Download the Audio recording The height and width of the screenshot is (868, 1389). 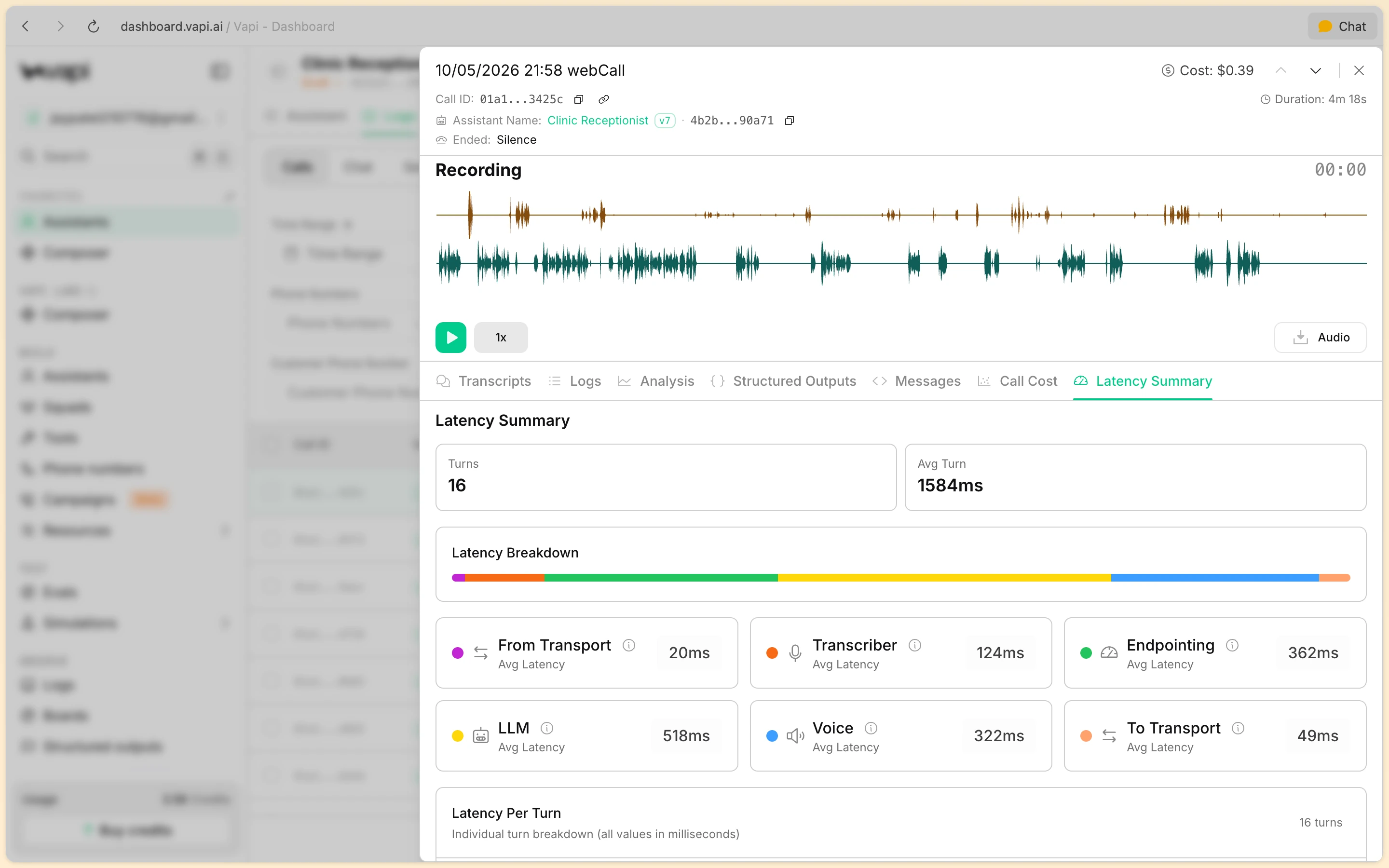[x=1320, y=338]
